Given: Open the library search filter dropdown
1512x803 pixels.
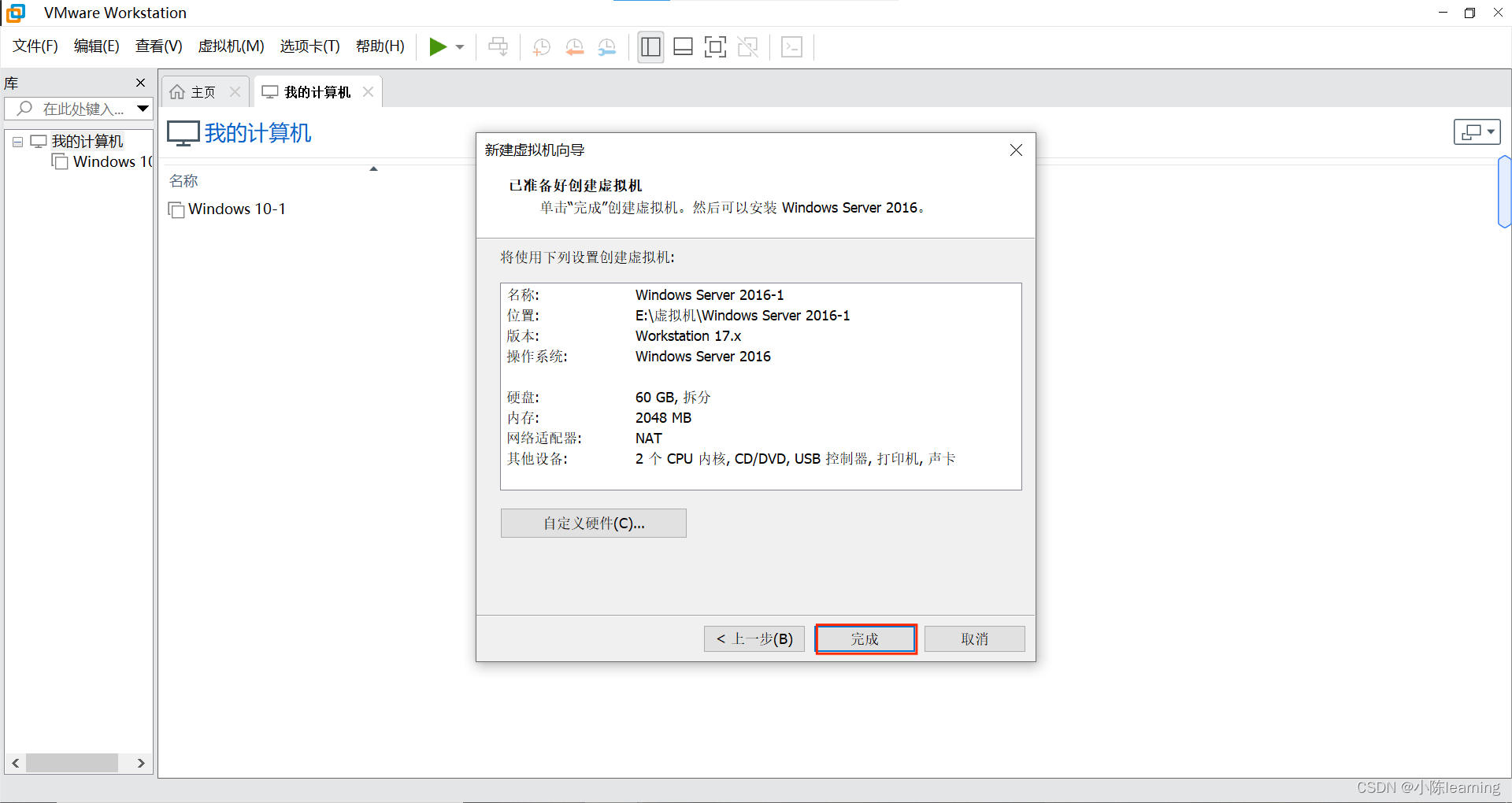Looking at the screenshot, I should (143, 109).
